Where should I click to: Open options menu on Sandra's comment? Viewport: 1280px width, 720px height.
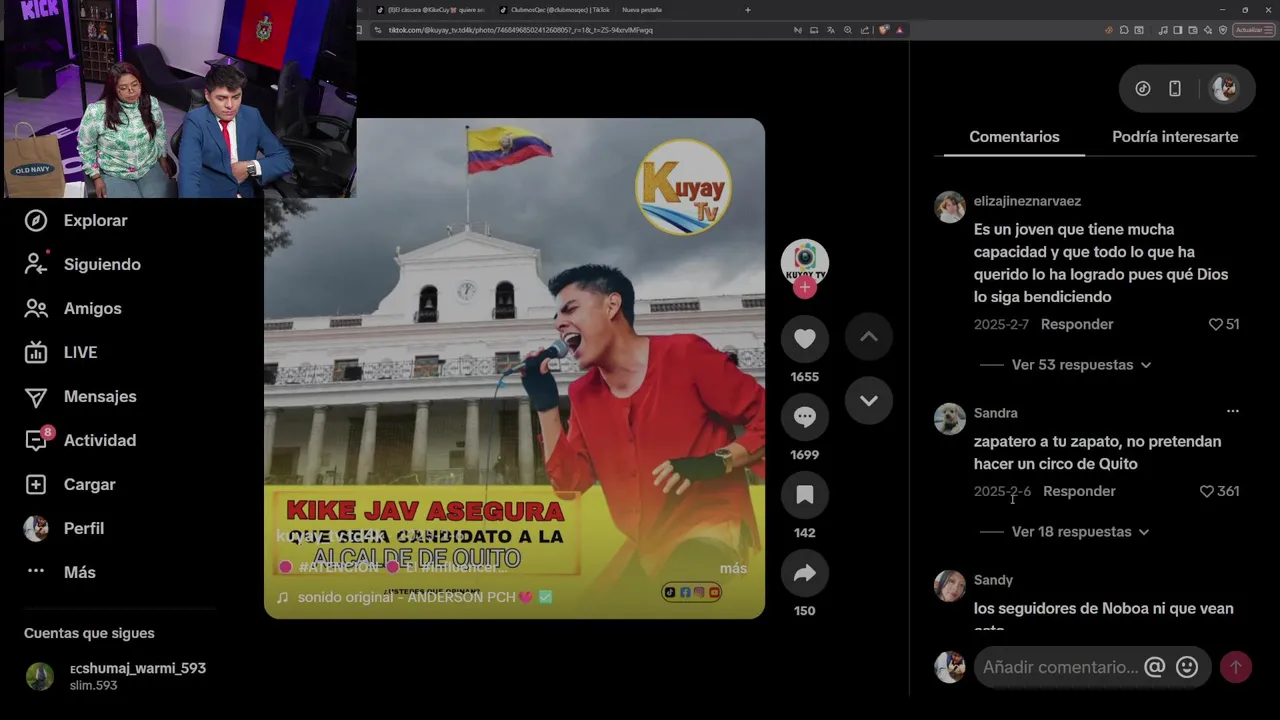pos(1232,411)
